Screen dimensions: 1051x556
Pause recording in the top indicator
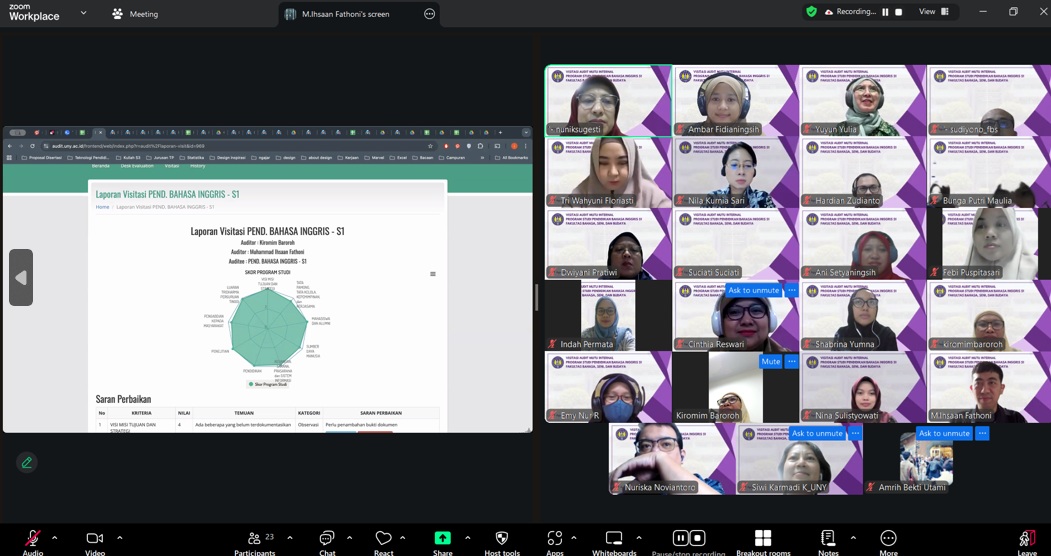tap(885, 12)
